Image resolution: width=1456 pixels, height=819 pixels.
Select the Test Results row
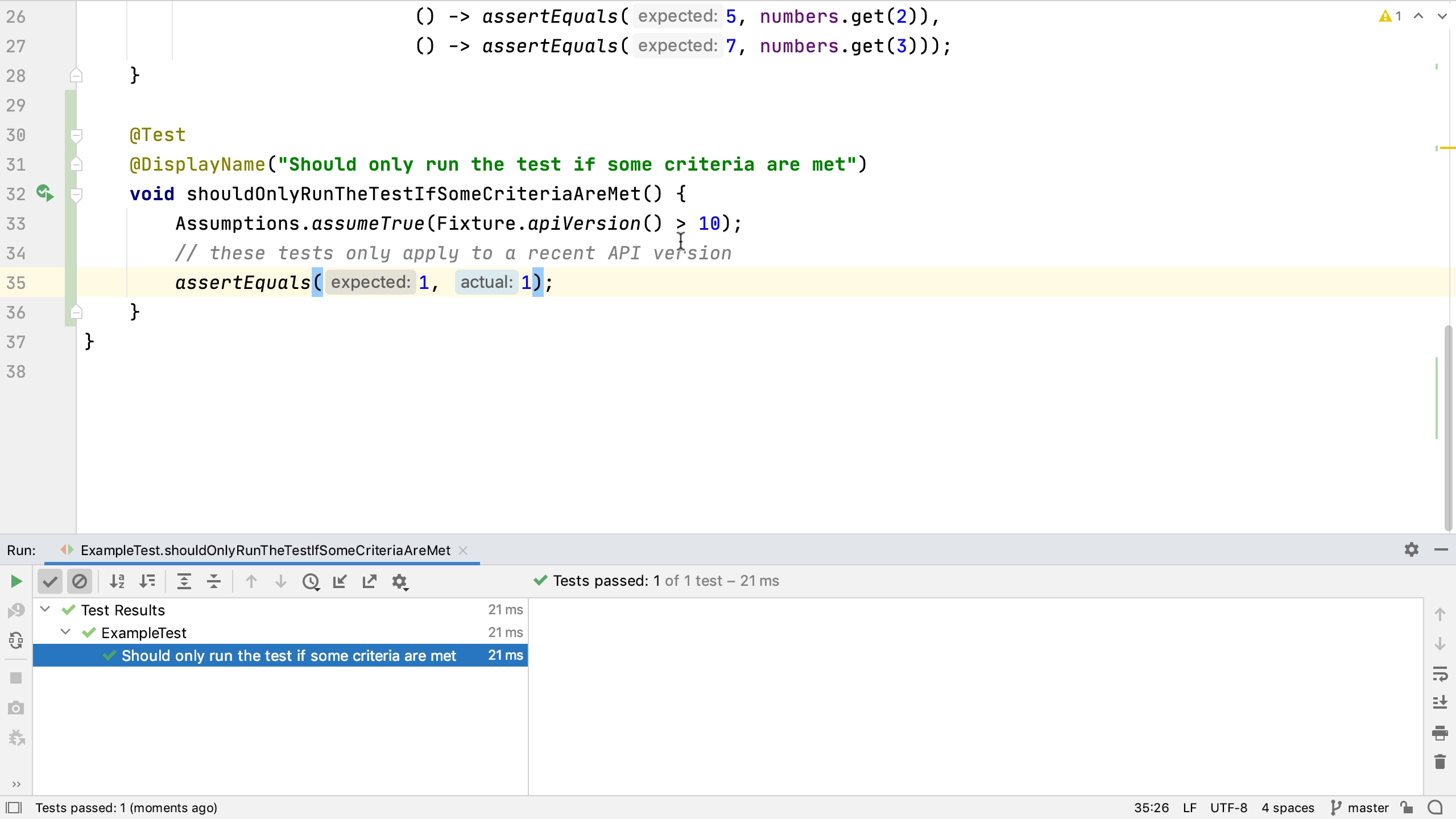pyautogui.click(x=280, y=610)
